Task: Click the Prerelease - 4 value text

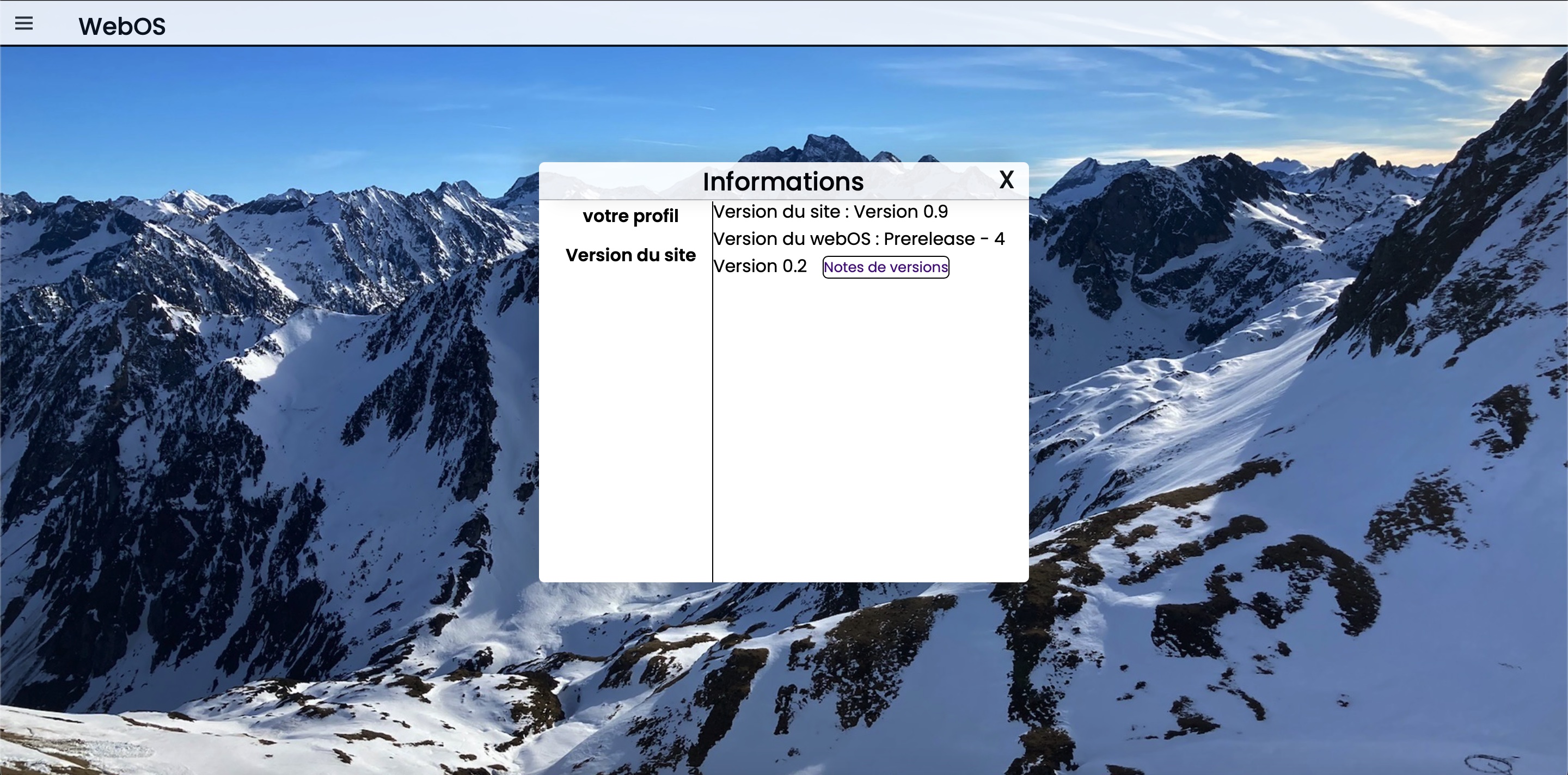Action: 944,239
